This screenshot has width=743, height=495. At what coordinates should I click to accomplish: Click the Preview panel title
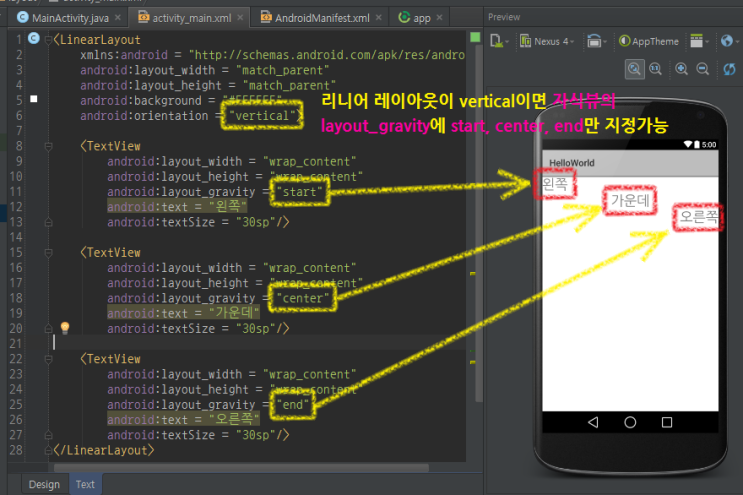click(504, 17)
